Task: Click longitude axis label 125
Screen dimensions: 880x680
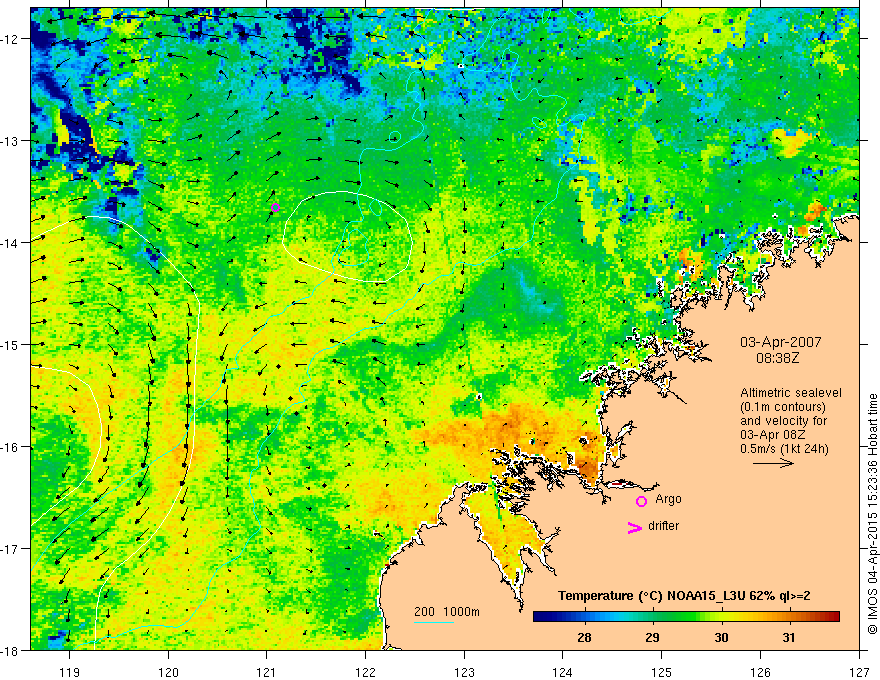Action: 662,672
